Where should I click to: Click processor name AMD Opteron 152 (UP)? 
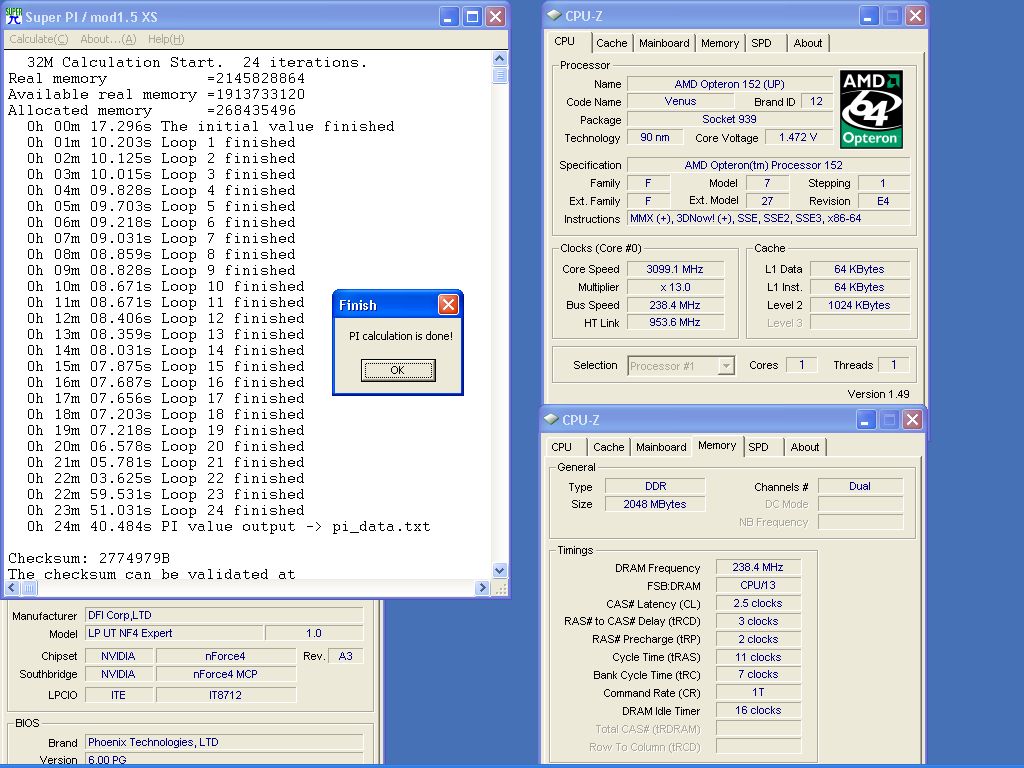tap(729, 84)
